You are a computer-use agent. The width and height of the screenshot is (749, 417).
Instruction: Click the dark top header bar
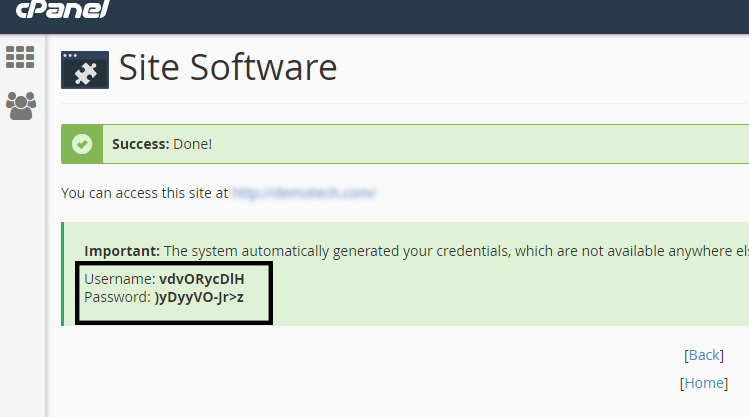(x=400, y=15)
